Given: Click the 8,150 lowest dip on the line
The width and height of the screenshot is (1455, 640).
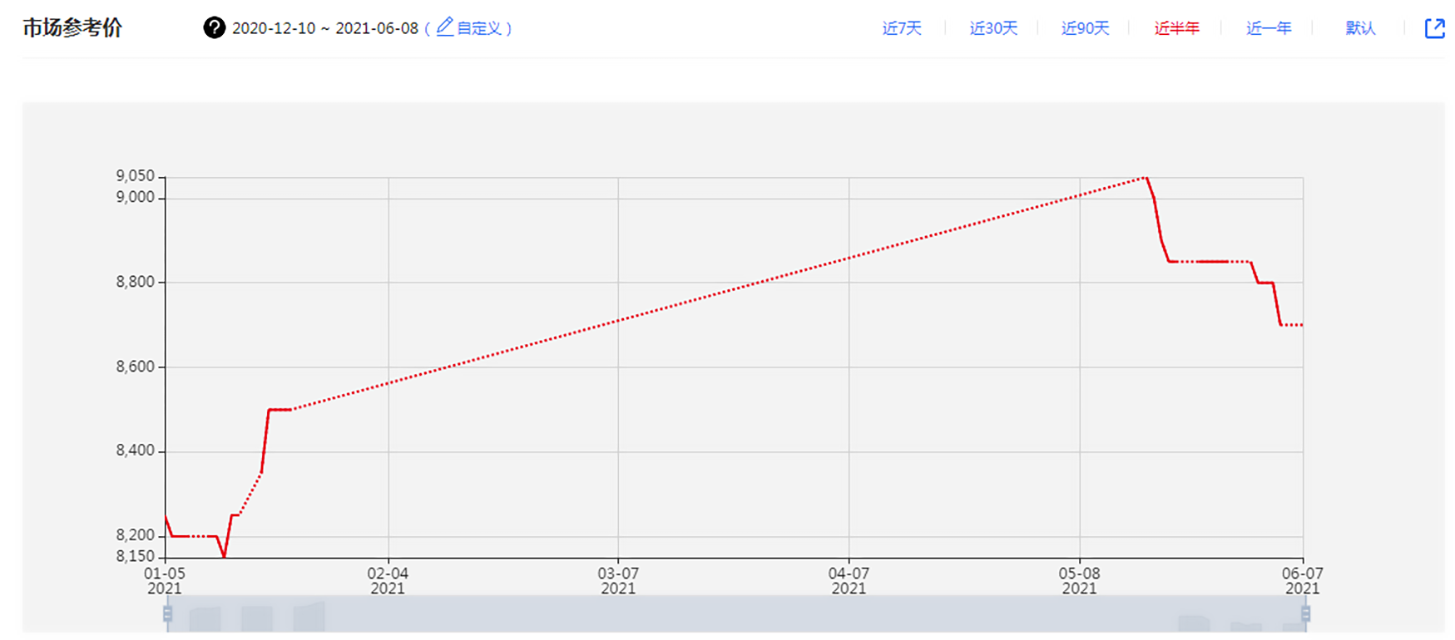Looking at the screenshot, I should click(224, 556).
